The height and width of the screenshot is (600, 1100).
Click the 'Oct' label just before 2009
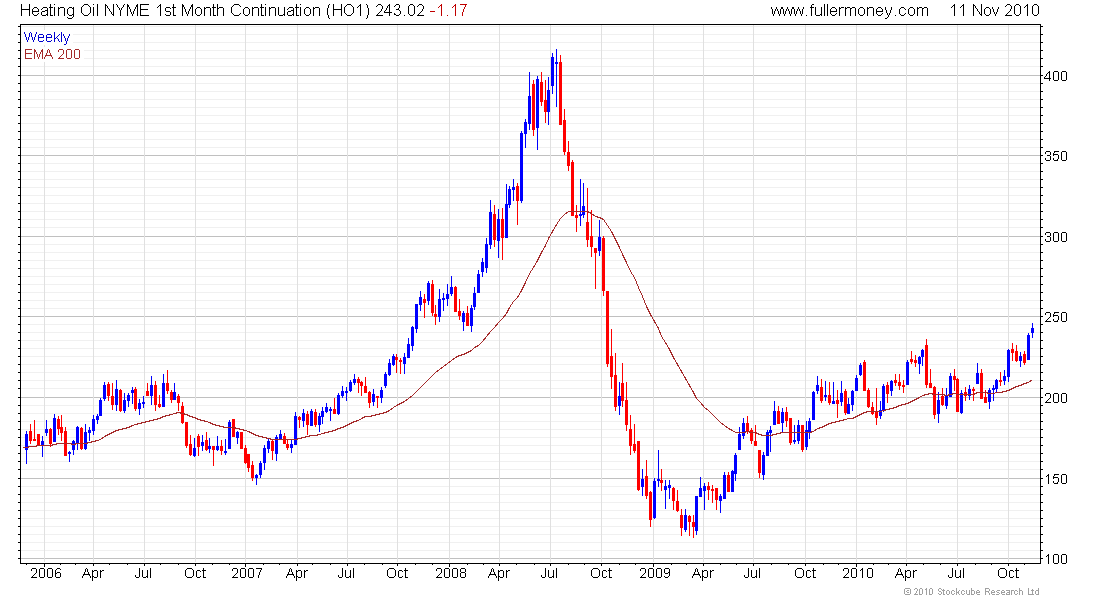point(601,573)
